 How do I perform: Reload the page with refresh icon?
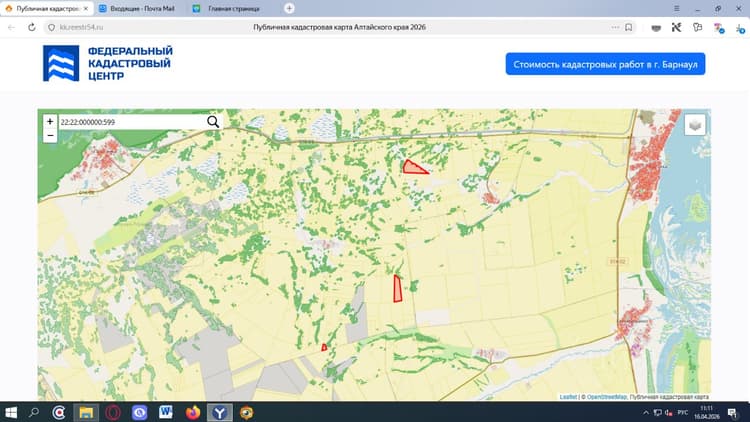coord(32,27)
